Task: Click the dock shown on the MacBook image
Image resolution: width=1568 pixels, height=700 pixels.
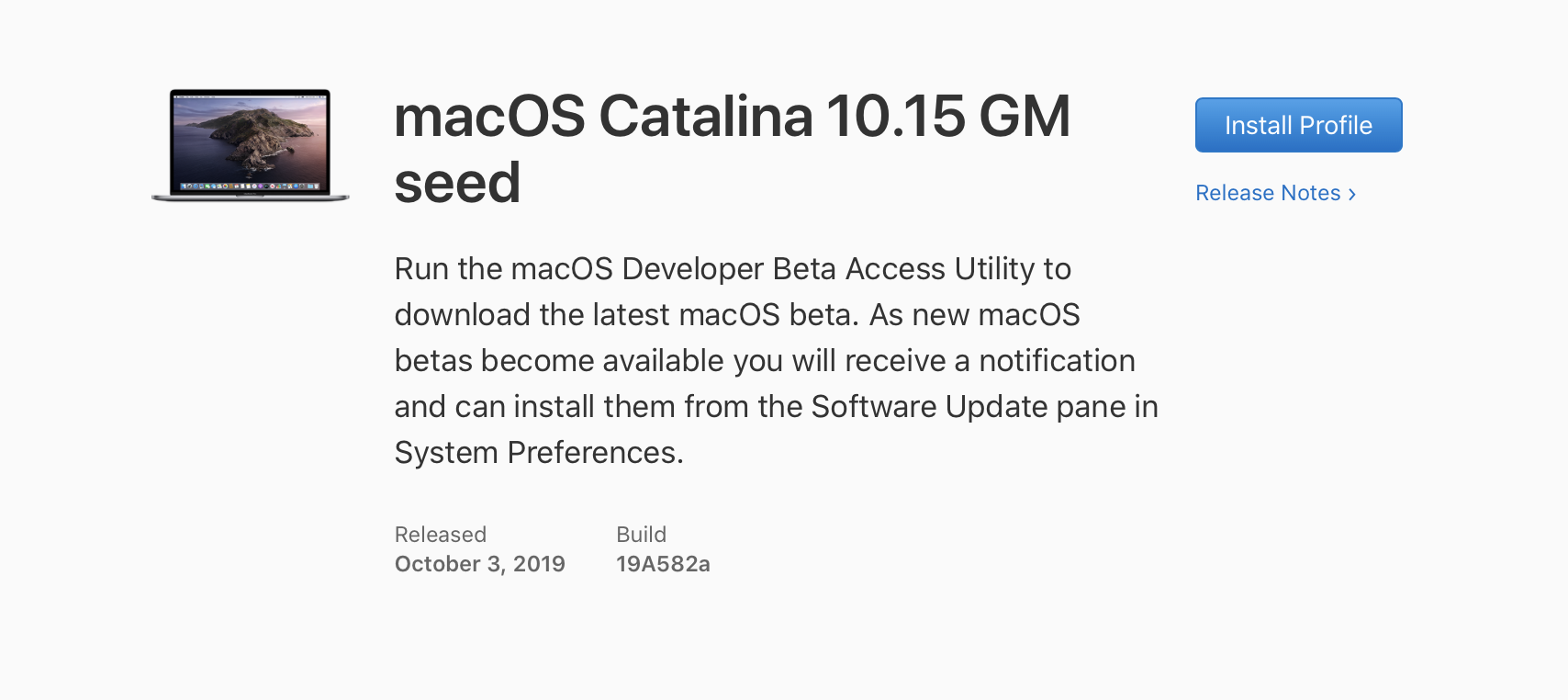Action: coord(250,186)
